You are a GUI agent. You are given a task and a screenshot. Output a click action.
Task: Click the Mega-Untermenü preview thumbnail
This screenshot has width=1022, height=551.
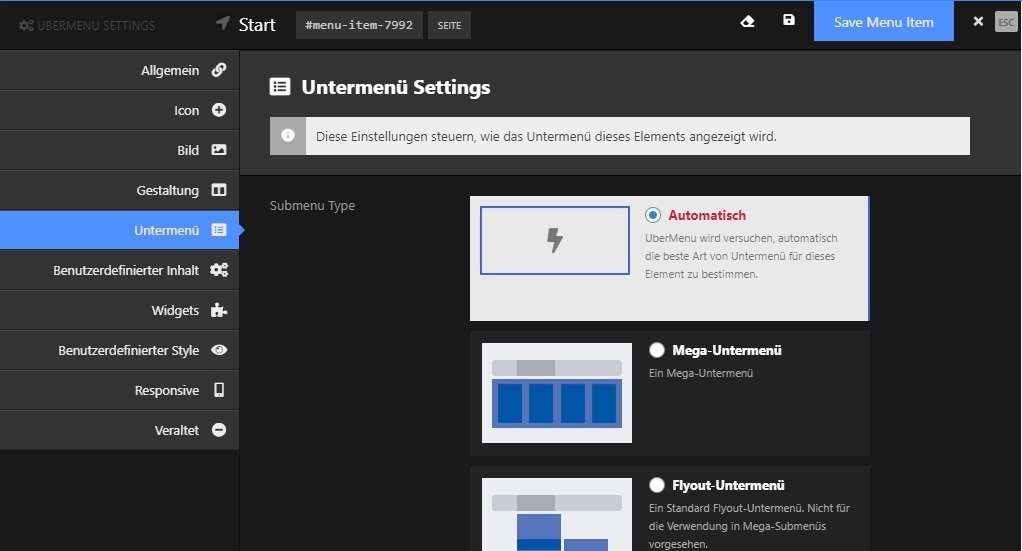[x=557, y=393]
